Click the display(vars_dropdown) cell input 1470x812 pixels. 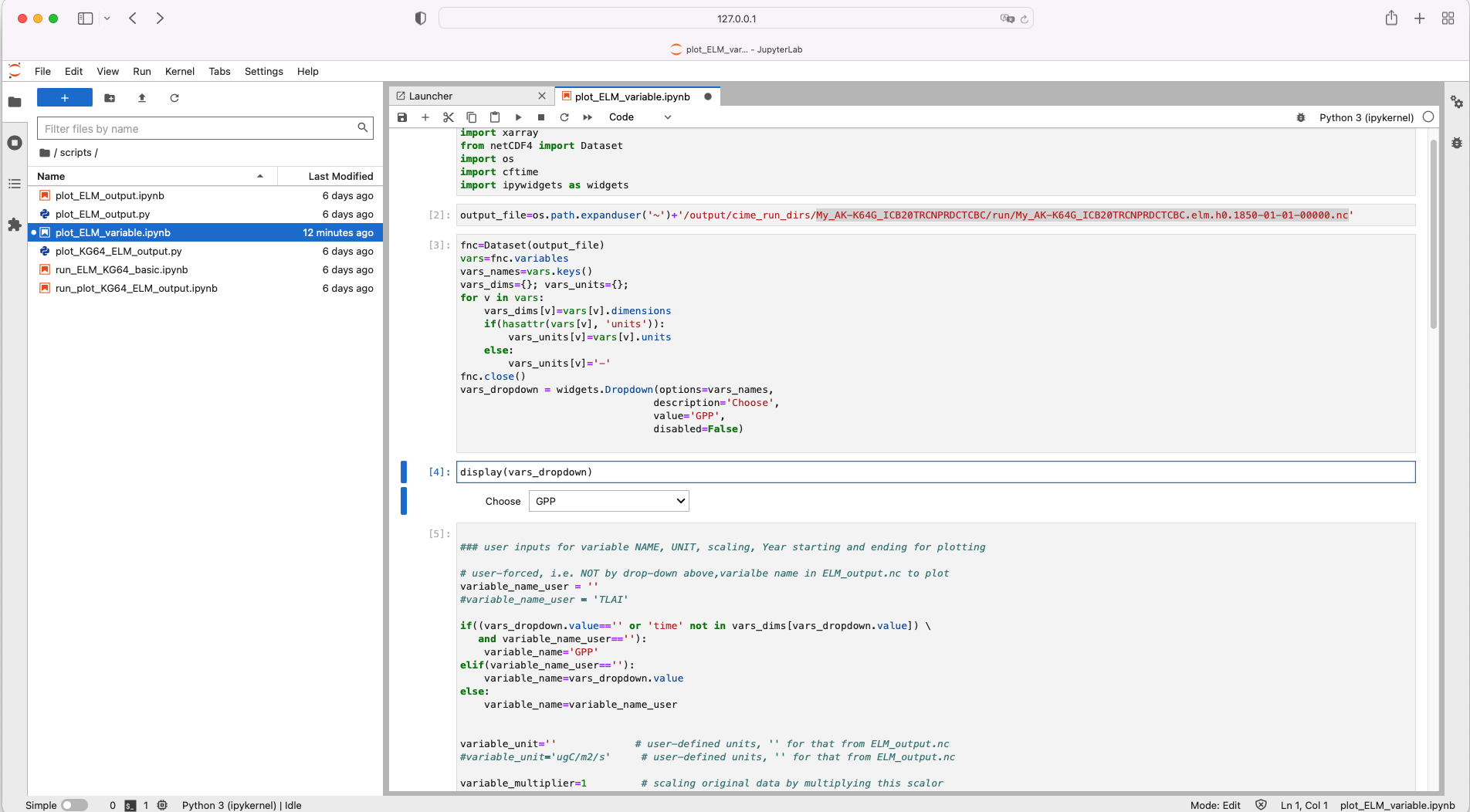click(x=936, y=472)
